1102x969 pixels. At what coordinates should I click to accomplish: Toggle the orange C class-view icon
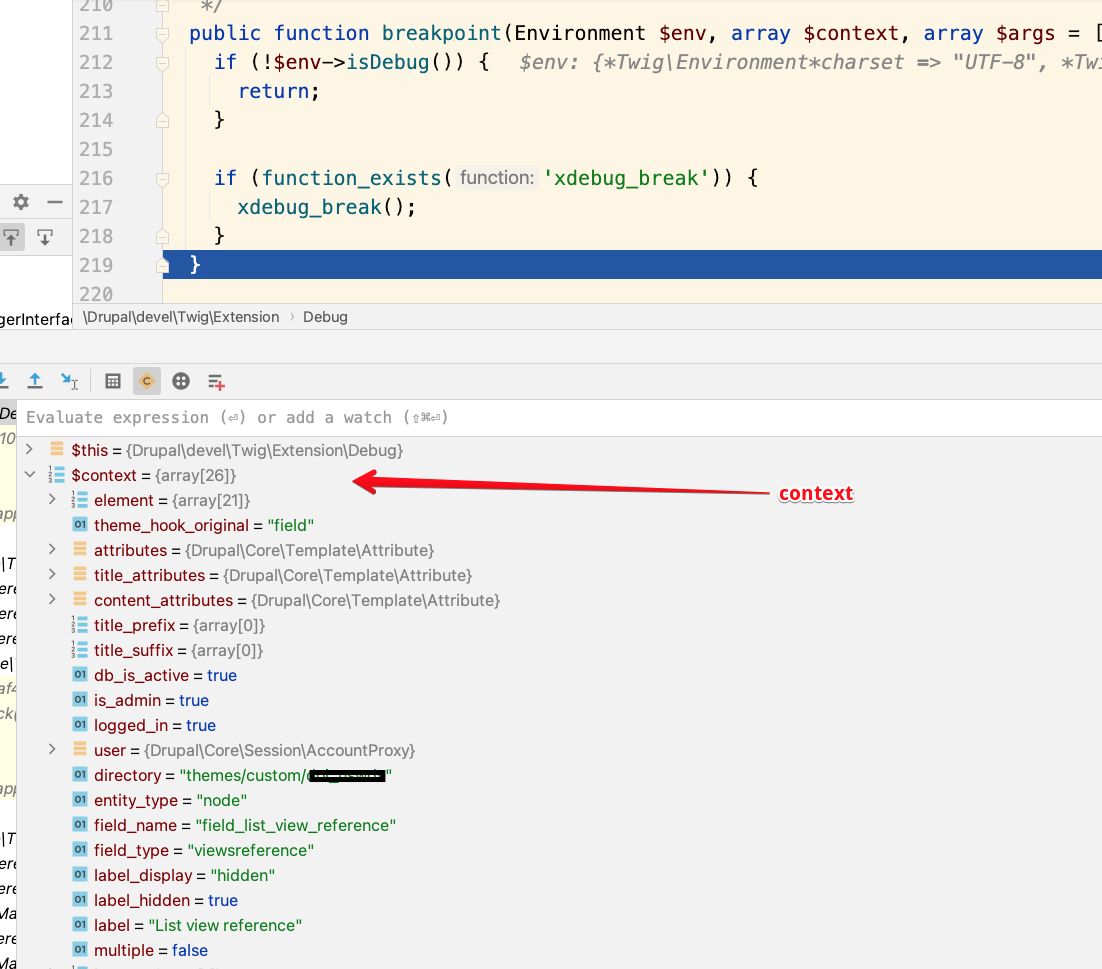click(x=147, y=381)
